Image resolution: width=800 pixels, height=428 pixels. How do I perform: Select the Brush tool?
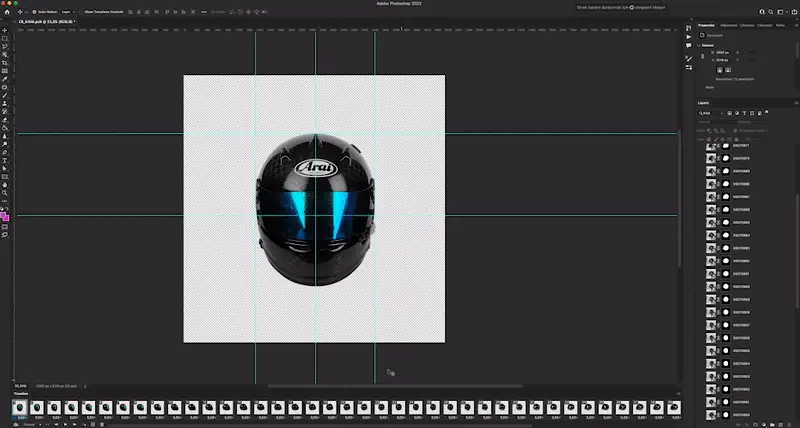(5, 95)
